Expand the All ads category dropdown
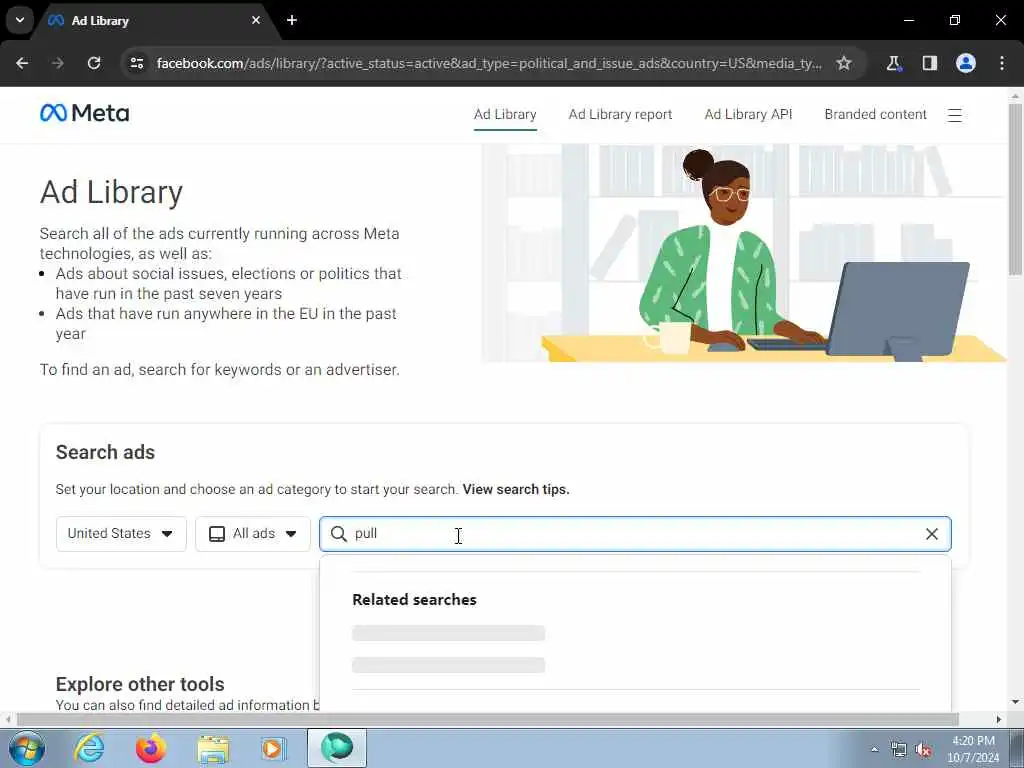This screenshot has width=1024, height=768. [253, 534]
